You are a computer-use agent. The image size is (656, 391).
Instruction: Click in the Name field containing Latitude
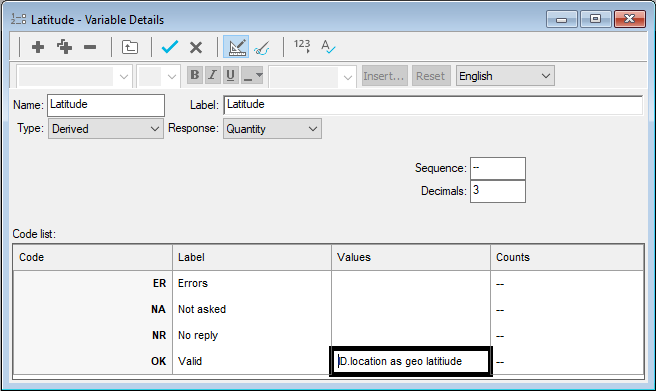(x=106, y=105)
